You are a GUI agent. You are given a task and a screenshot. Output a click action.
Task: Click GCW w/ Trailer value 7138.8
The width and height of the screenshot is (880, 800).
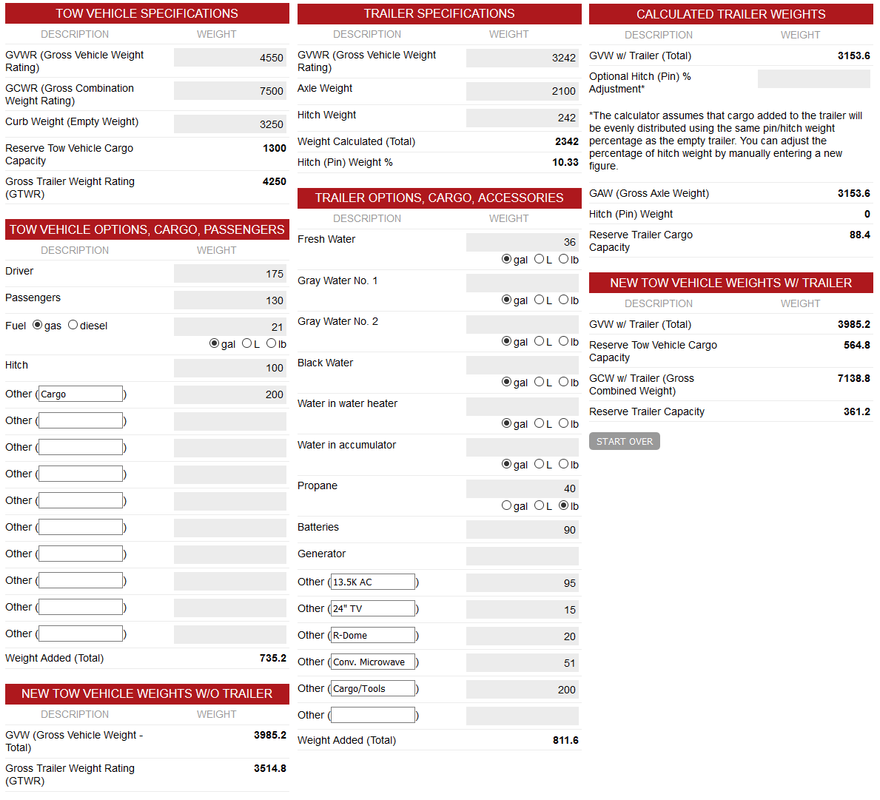pyautogui.click(x=854, y=380)
